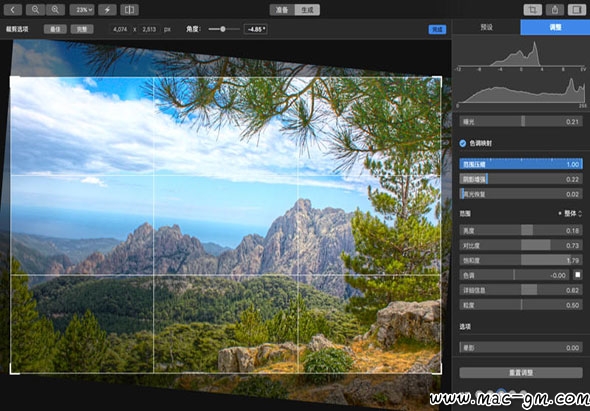Adjust the 色调 hue slider -0.00
This screenshot has height=411, width=590.
pyautogui.click(x=514, y=275)
